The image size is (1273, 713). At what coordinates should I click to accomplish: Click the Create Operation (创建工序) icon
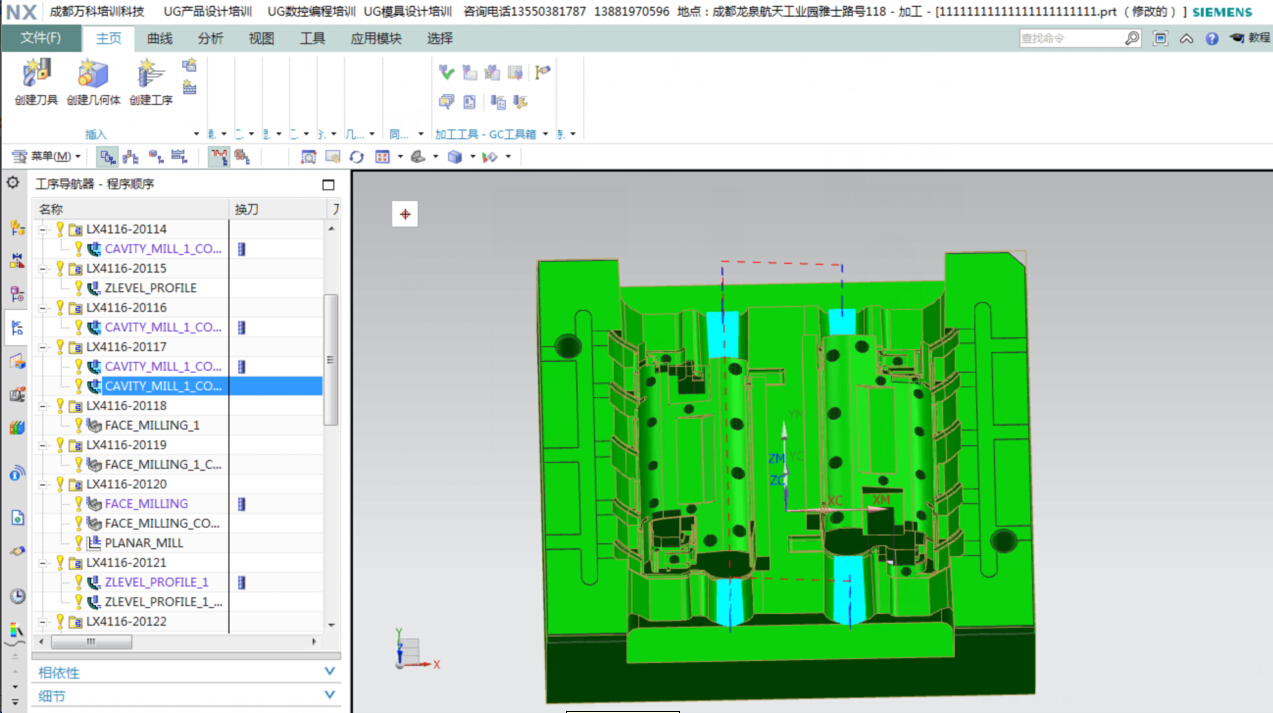[150, 74]
